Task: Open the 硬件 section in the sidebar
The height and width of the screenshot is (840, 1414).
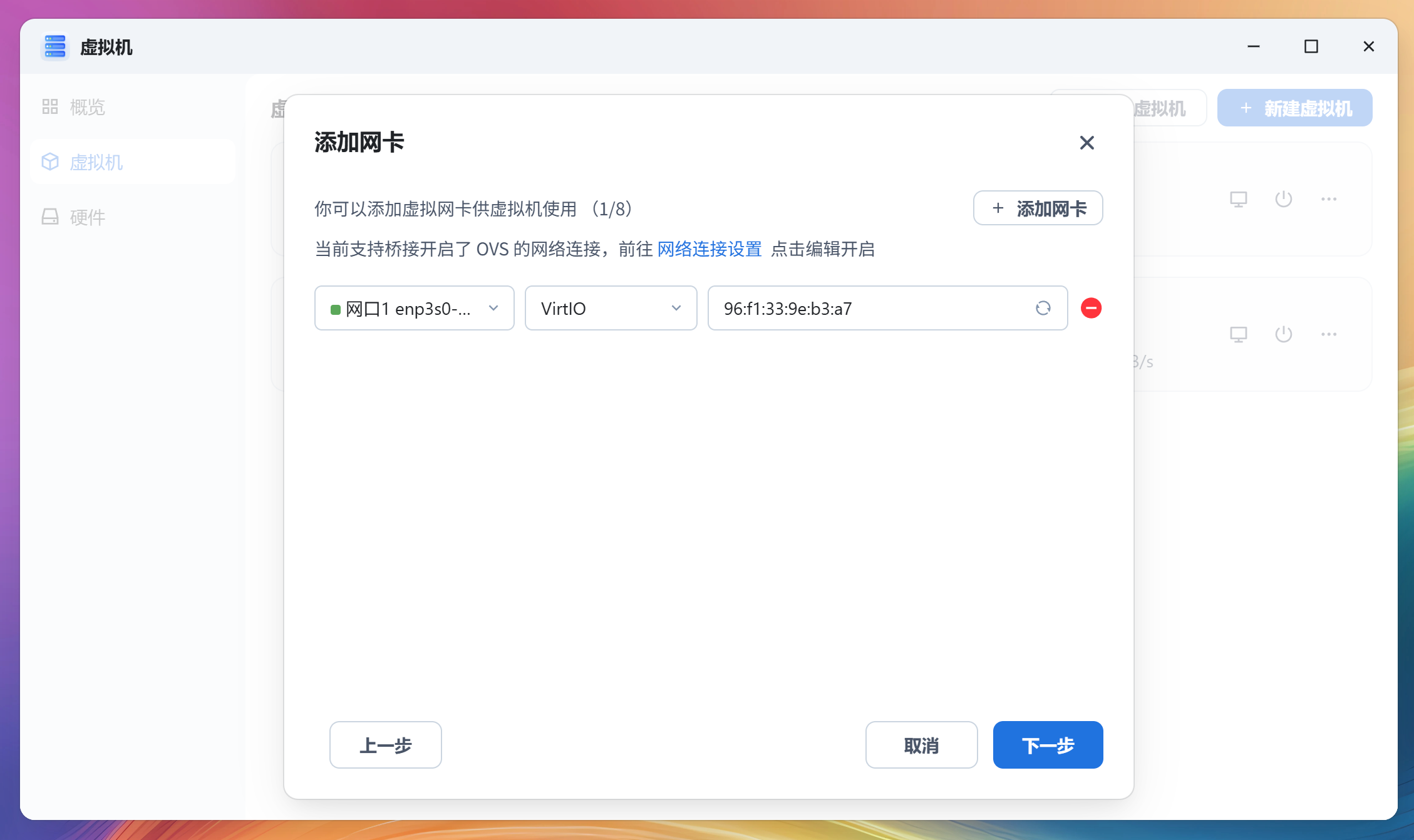Action: 88,217
